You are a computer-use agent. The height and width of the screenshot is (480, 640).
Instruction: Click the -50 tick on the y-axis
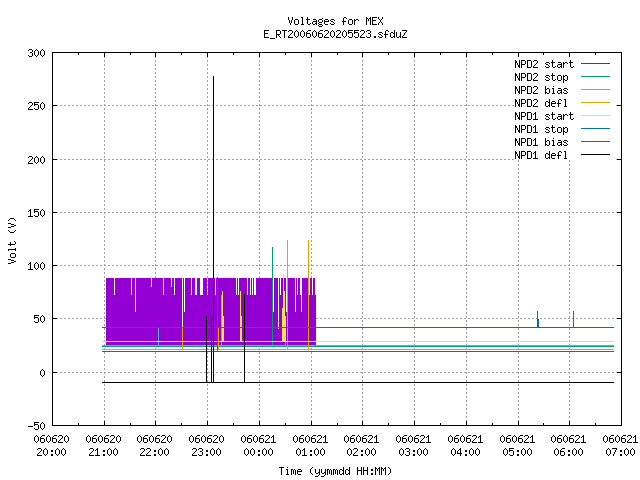pos(36,426)
